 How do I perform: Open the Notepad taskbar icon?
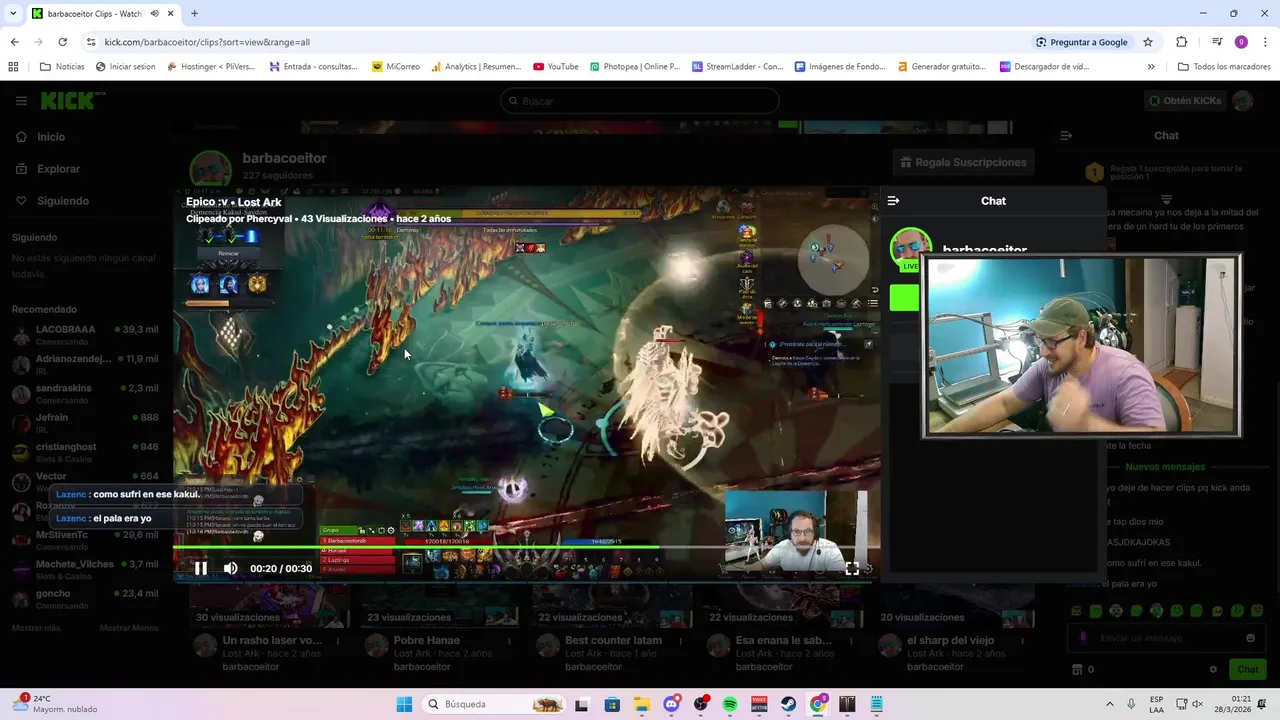click(x=877, y=704)
